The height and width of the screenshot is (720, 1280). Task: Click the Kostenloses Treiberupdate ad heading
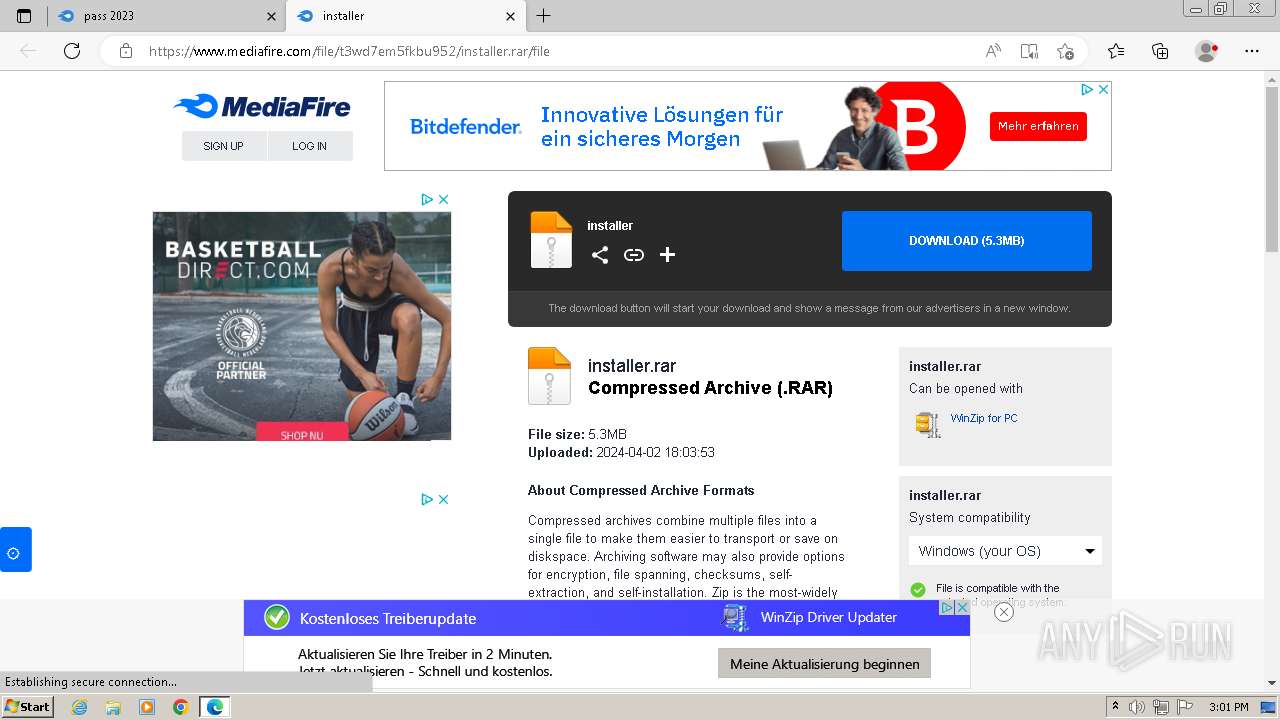388,618
